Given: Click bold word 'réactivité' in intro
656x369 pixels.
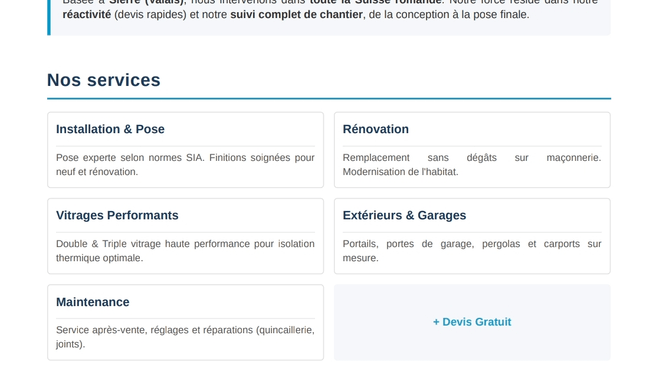Looking at the screenshot, I should pyautogui.click(x=87, y=15).
